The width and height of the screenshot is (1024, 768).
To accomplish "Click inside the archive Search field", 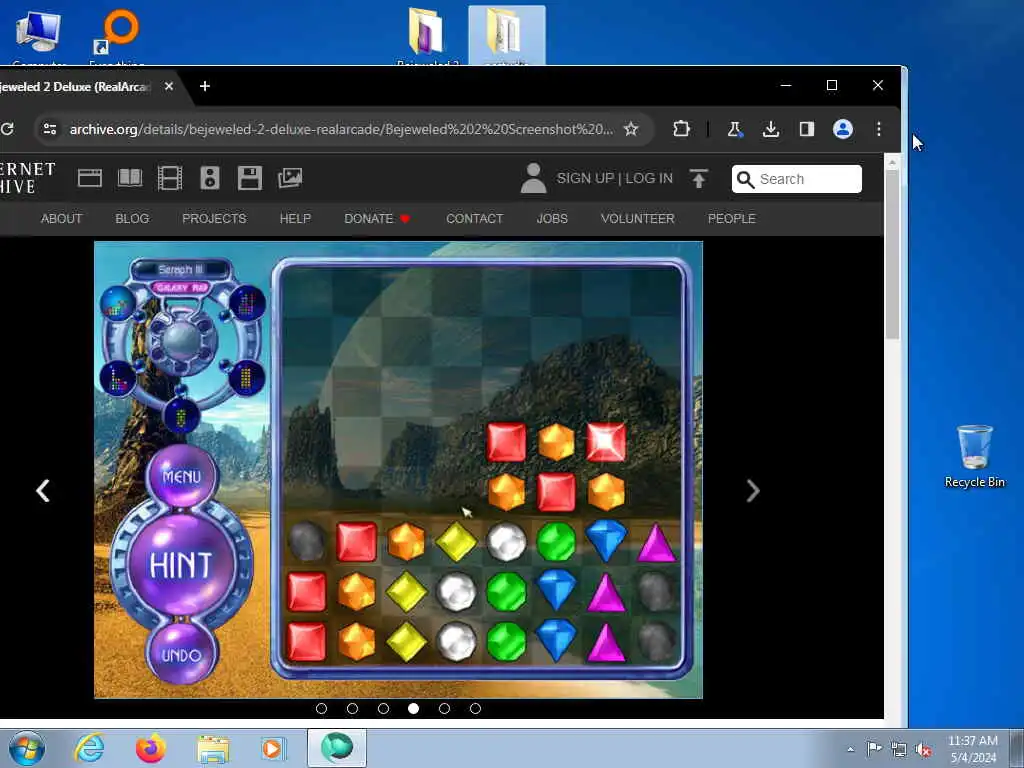I will 797,179.
